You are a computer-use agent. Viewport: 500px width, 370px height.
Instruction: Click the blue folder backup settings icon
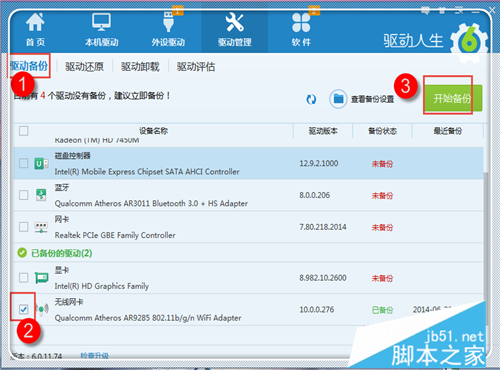(x=338, y=99)
